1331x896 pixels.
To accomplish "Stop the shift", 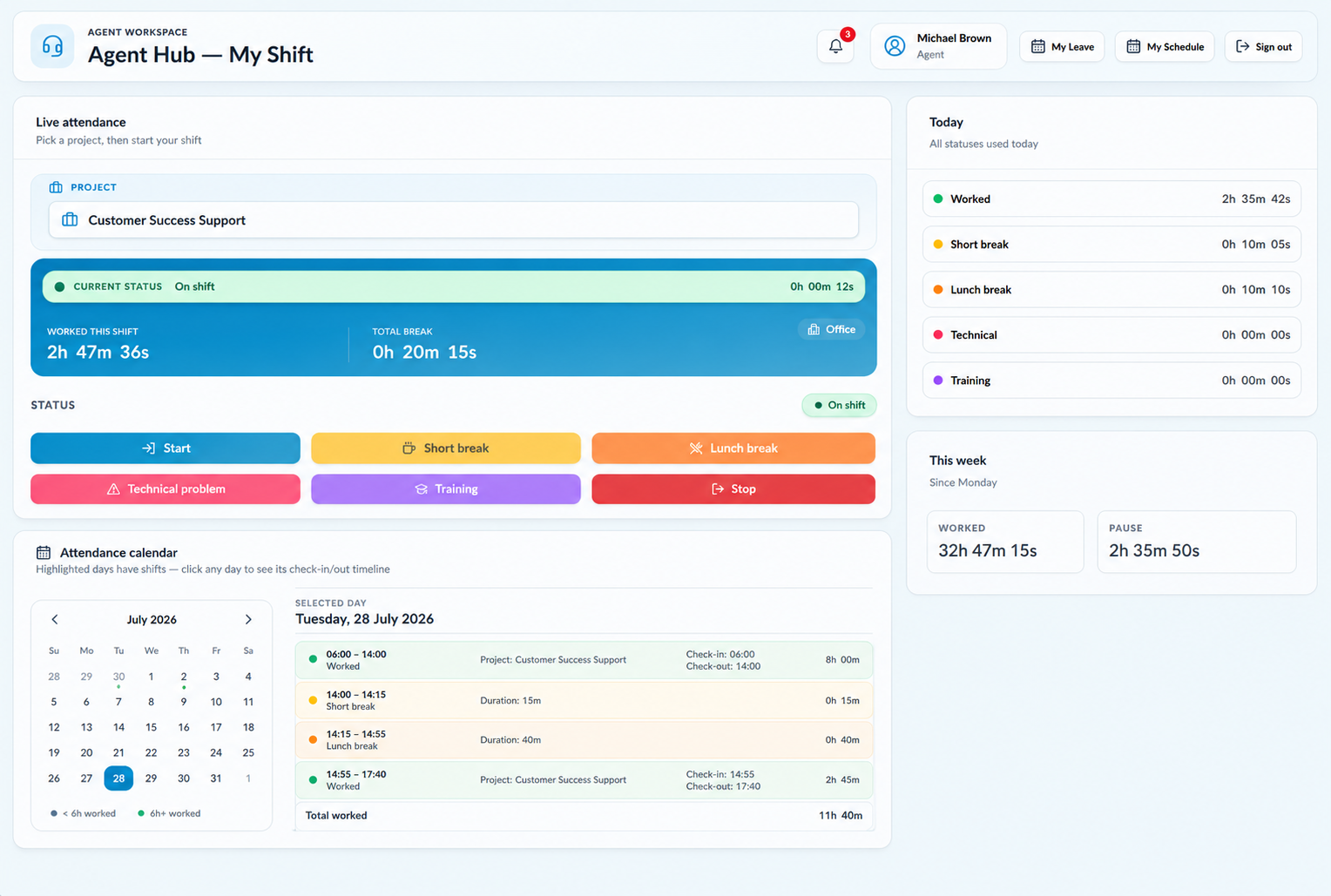I will click(x=733, y=488).
